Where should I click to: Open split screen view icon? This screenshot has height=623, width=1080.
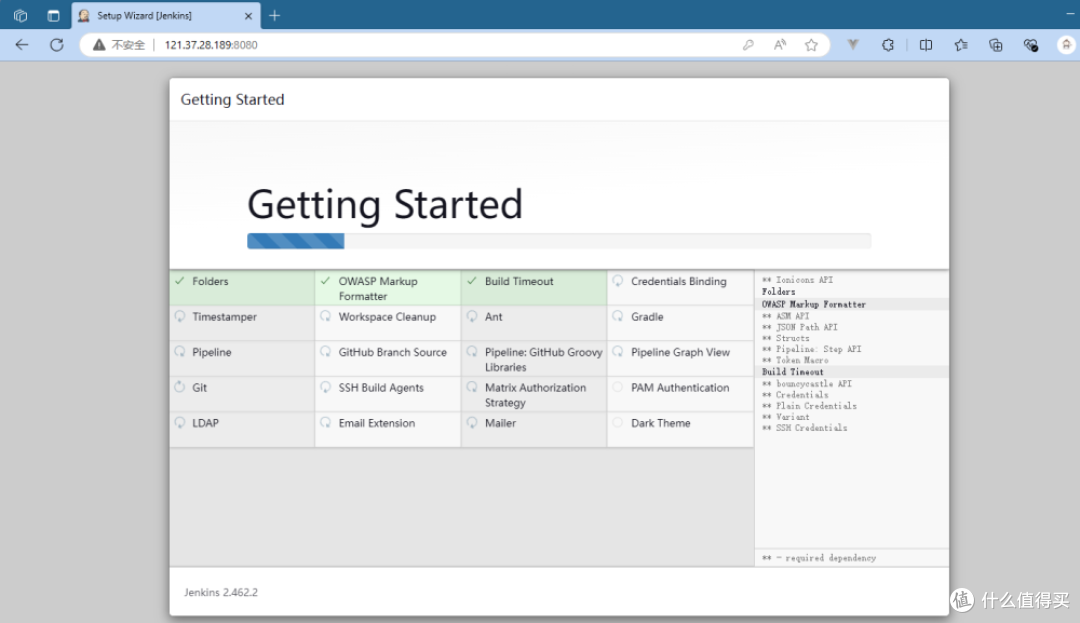coord(926,45)
